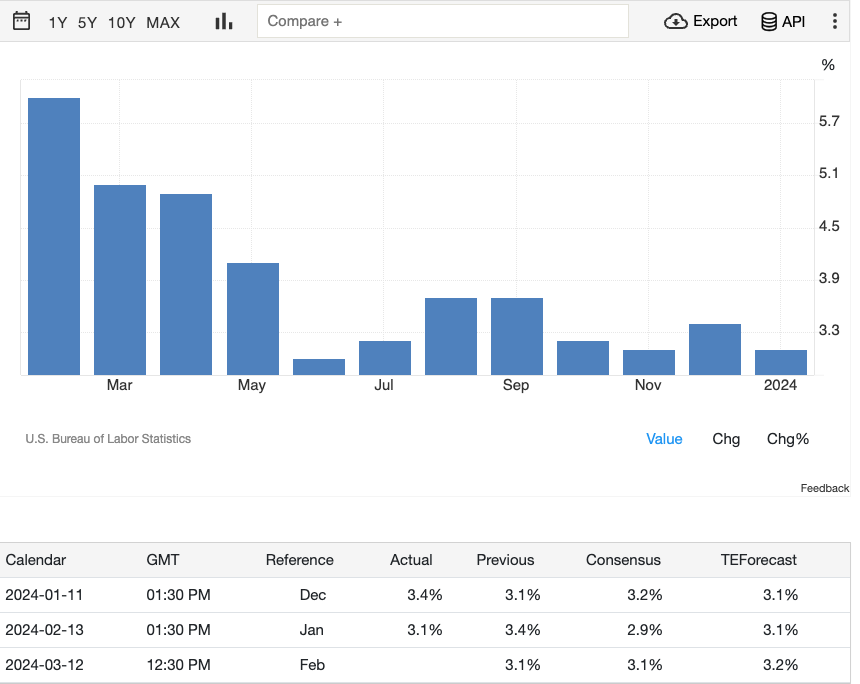Click the 3.2% TEForecast value for Feb
This screenshot has height=684, width=860.
click(x=780, y=665)
